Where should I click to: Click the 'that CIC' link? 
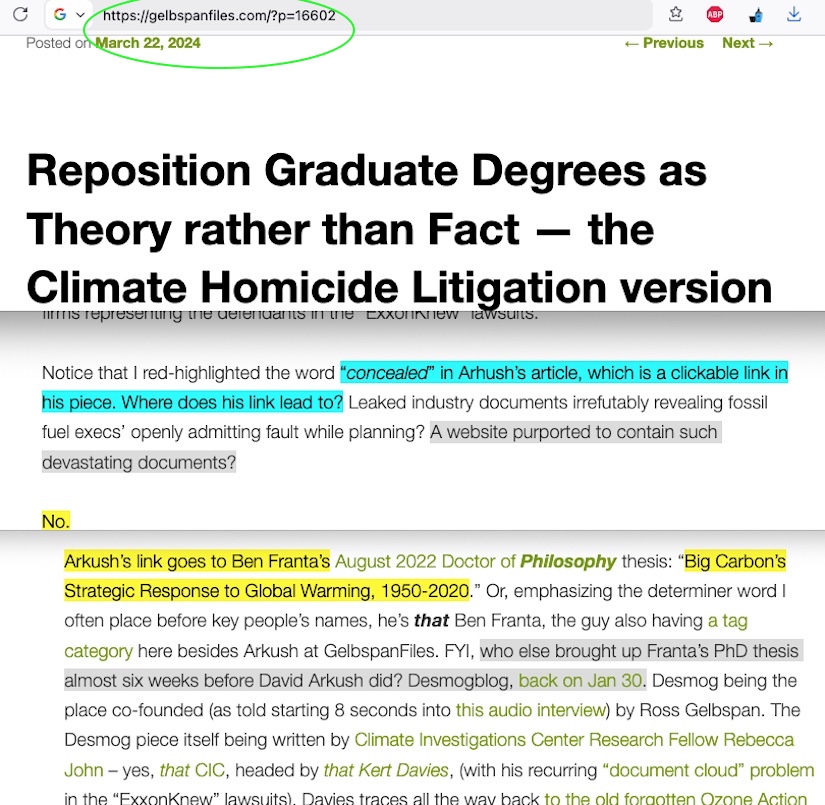click(x=174, y=771)
